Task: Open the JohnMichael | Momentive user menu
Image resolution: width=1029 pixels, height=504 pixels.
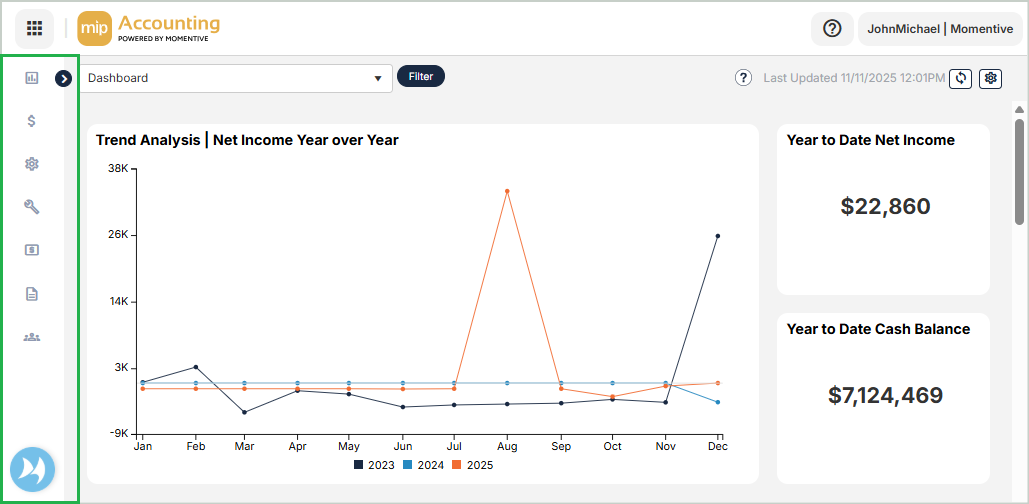Action: pos(940,29)
